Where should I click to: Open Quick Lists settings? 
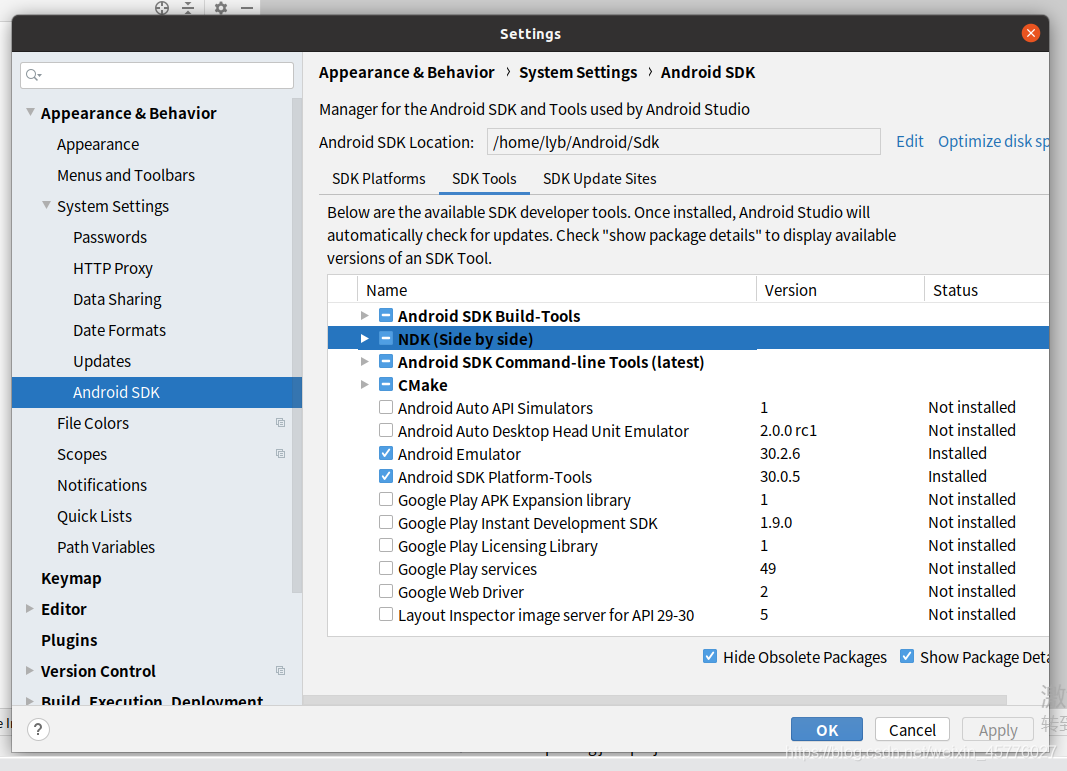pyautogui.click(x=95, y=516)
